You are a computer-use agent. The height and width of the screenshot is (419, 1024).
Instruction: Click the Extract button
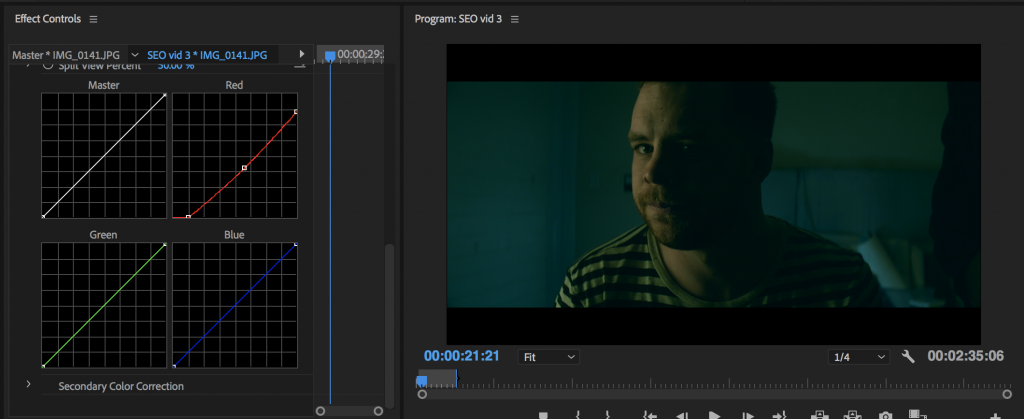852,415
